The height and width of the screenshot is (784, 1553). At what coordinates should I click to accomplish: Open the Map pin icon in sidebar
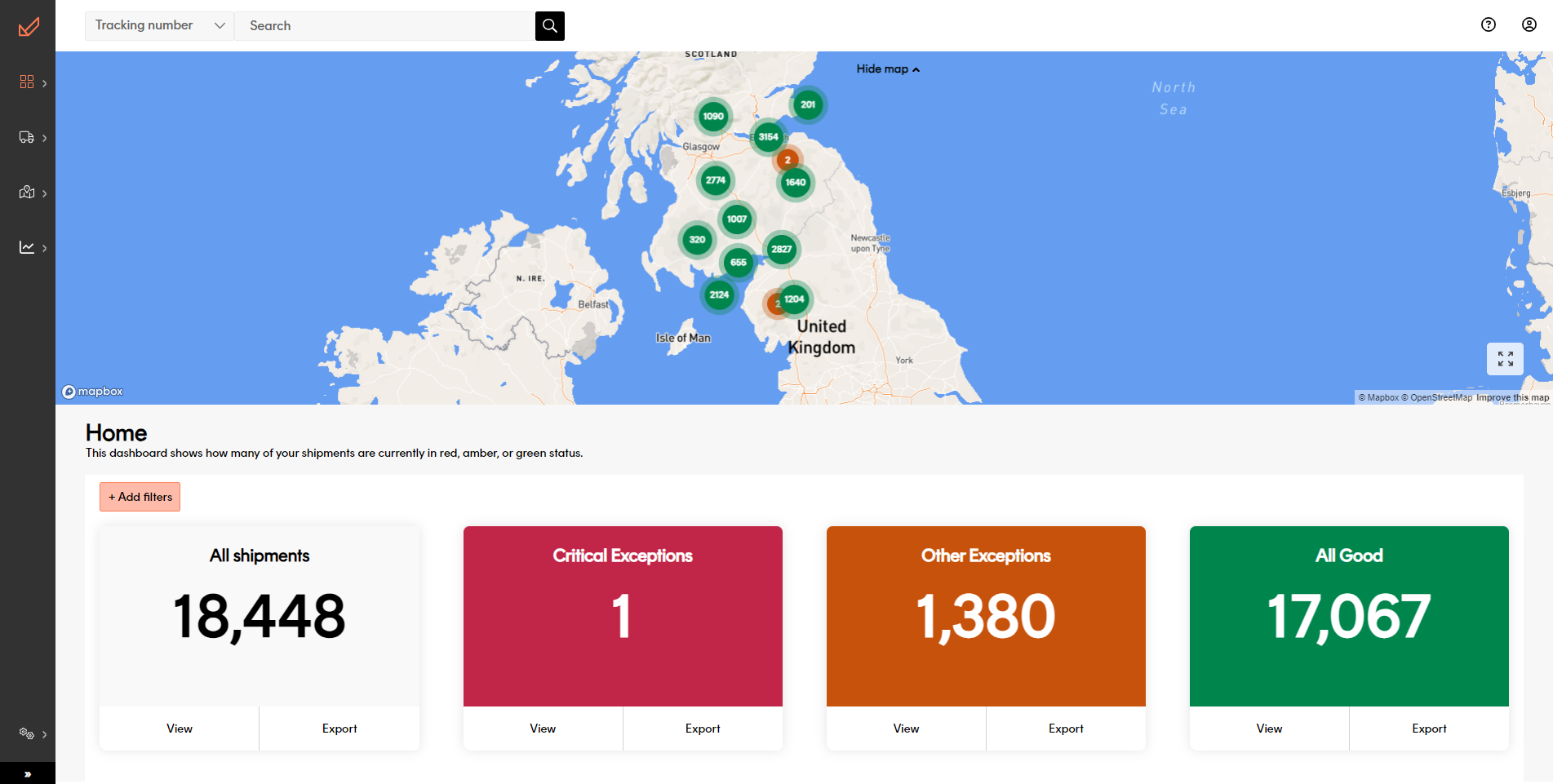pyautogui.click(x=27, y=193)
